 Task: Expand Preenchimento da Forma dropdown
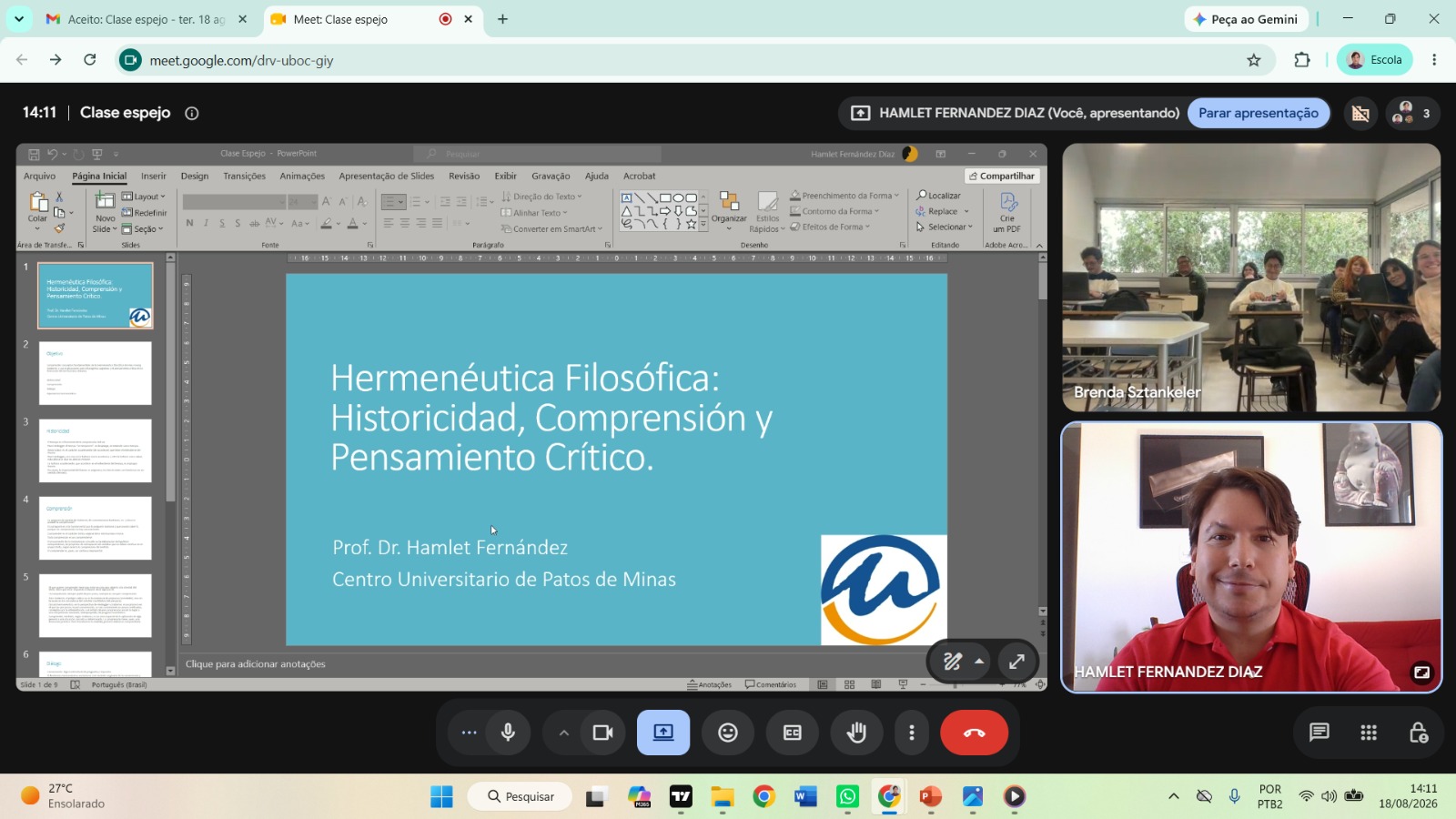pos(844,196)
